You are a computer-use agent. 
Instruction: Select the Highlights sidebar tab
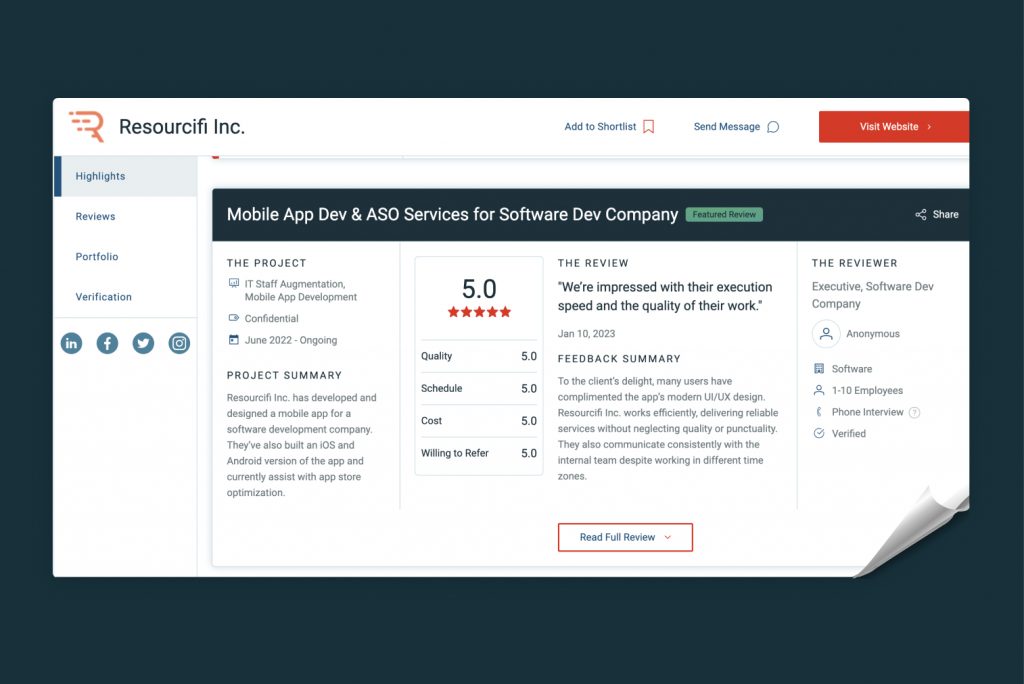pos(100,177)
